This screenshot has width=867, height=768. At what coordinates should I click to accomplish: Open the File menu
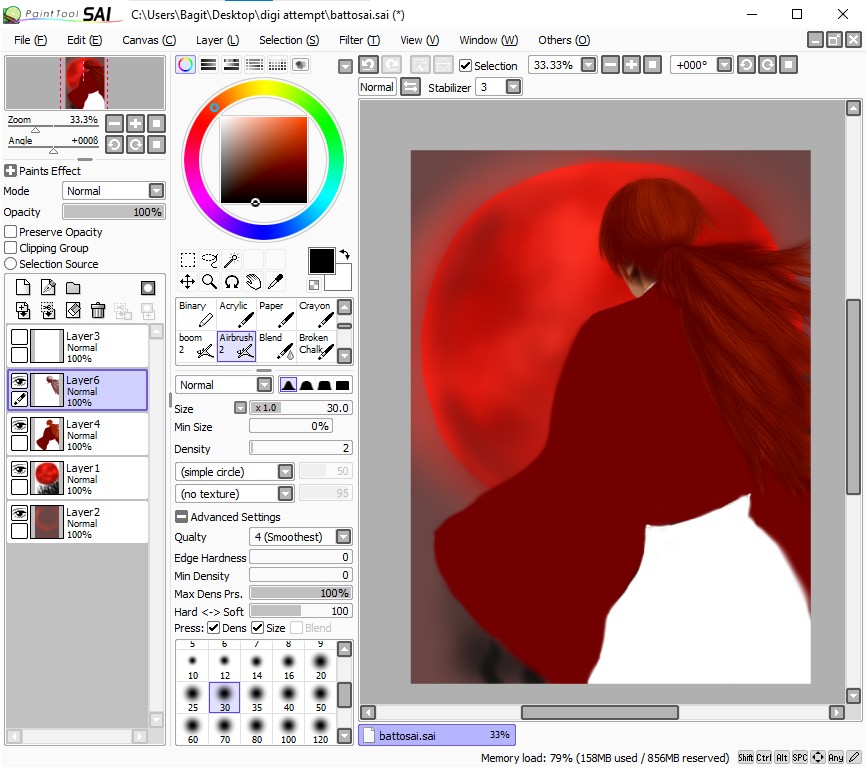(30, 40)
